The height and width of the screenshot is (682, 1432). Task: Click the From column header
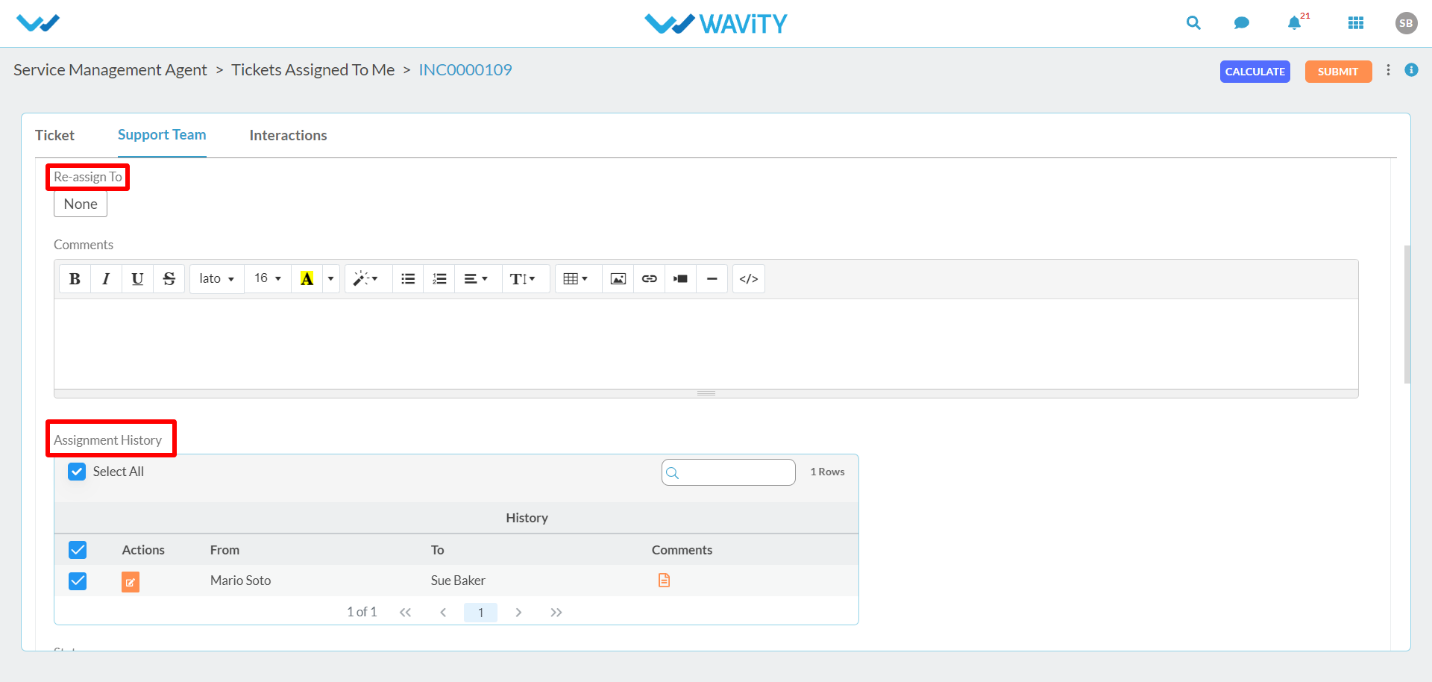tap(225, 550)
